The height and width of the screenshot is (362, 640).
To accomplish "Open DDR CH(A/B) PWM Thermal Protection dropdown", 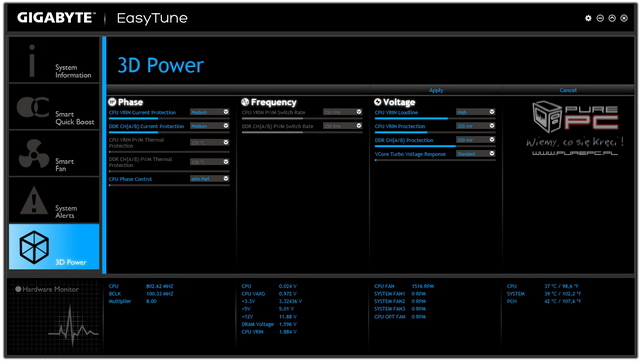I will [x=209, y=162].
